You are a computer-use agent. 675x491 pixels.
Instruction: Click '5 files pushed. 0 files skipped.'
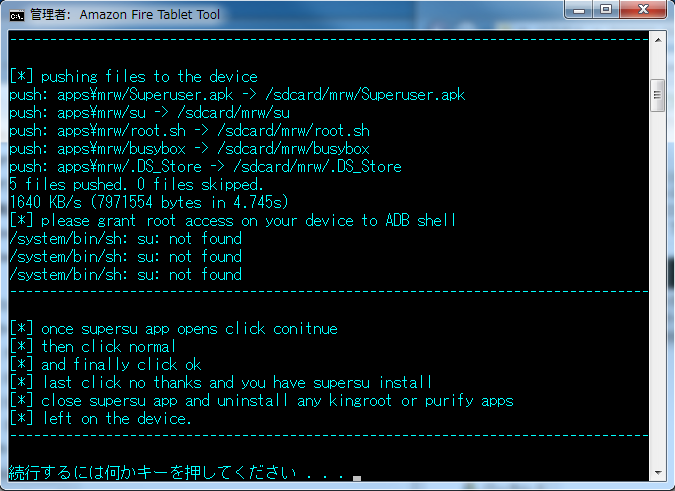(136, 185)
